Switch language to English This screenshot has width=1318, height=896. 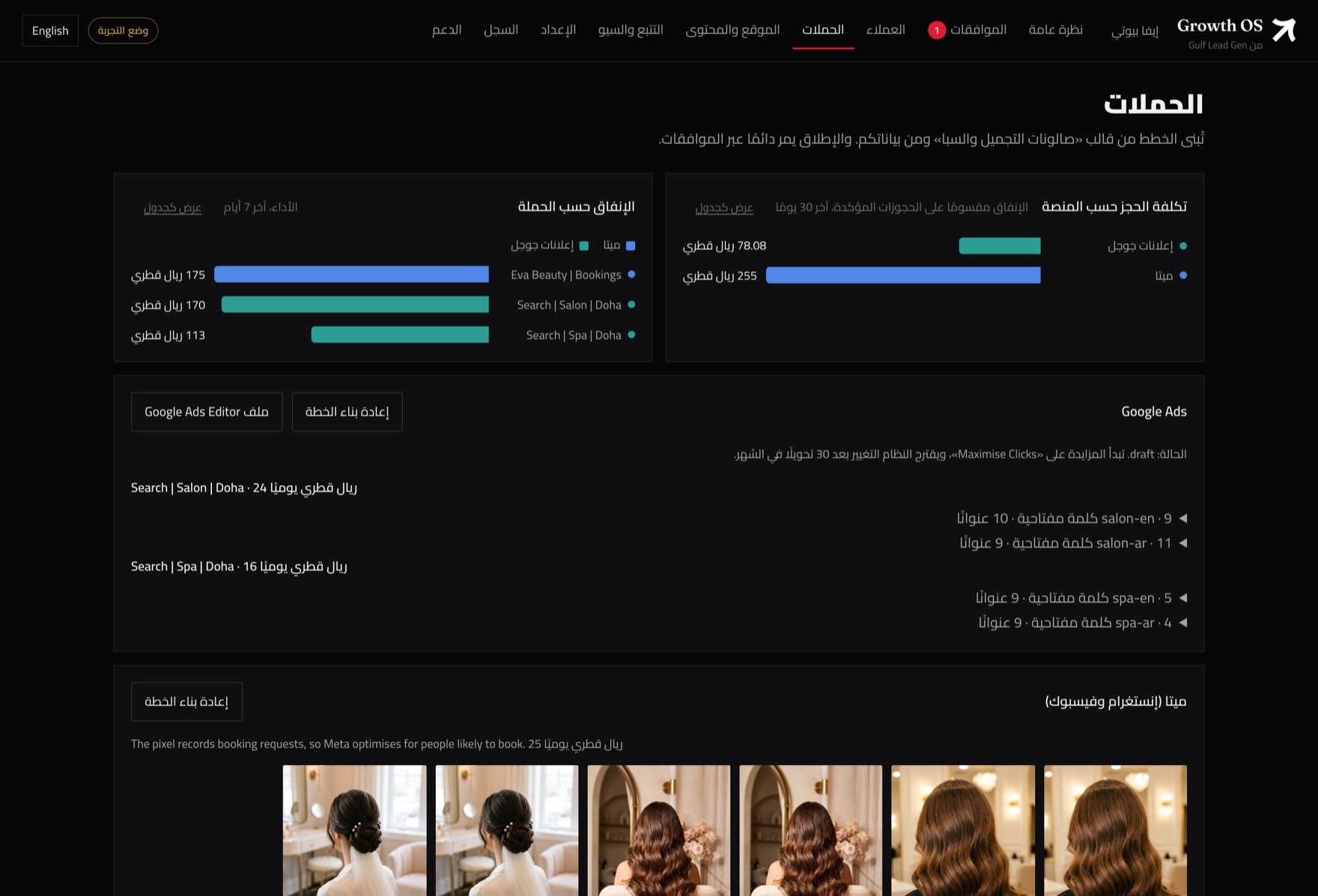click(50, 31)
